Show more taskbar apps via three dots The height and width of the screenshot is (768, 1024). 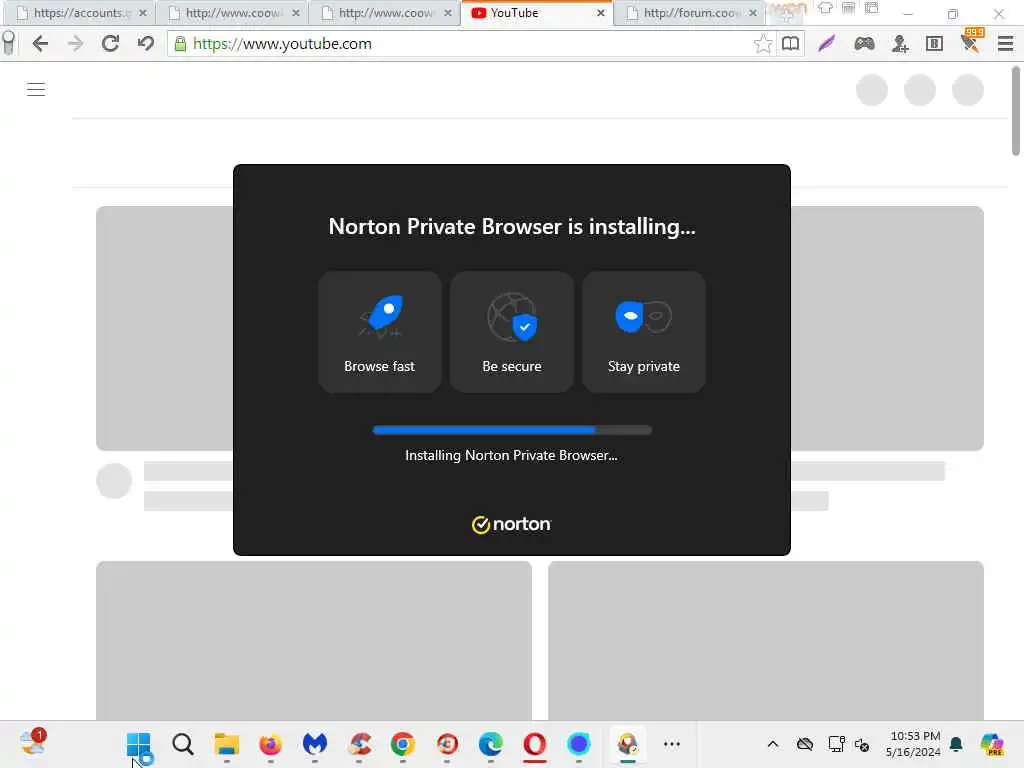point(672,744)
